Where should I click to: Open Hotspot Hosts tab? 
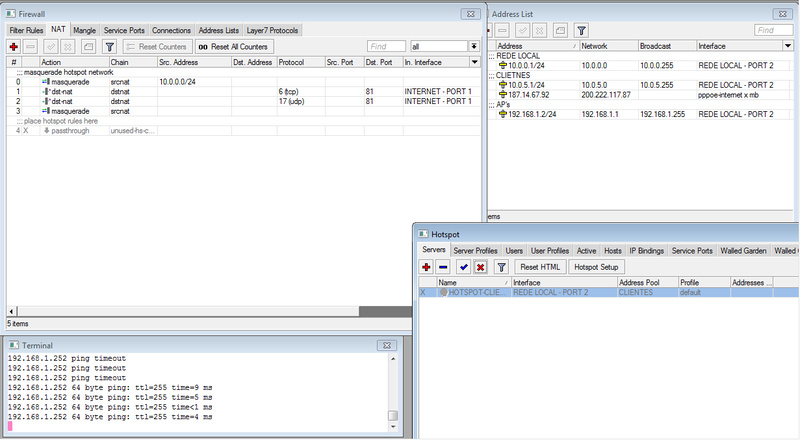613,251
